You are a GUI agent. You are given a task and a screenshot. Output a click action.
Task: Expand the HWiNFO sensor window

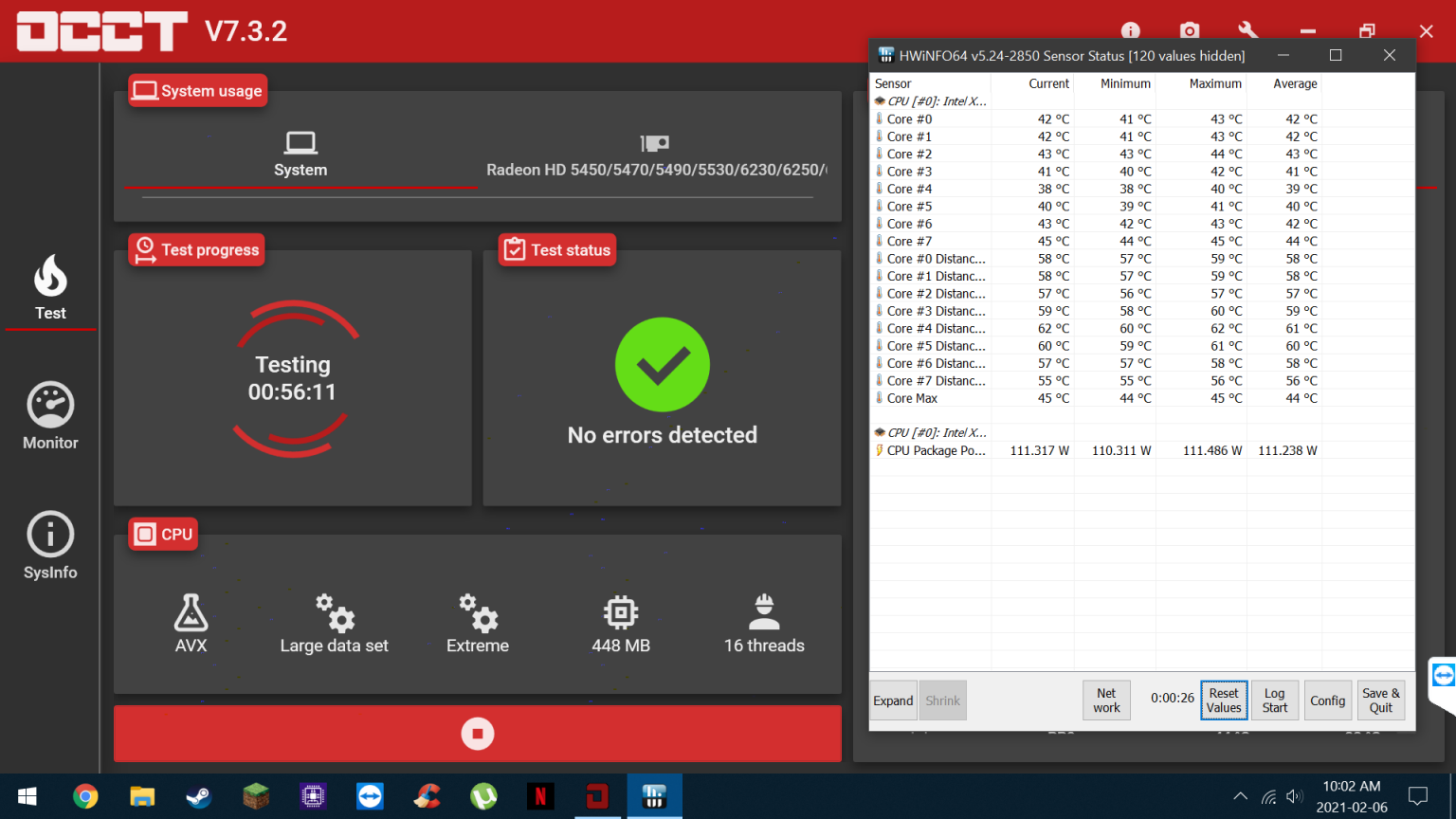(893, 701)
